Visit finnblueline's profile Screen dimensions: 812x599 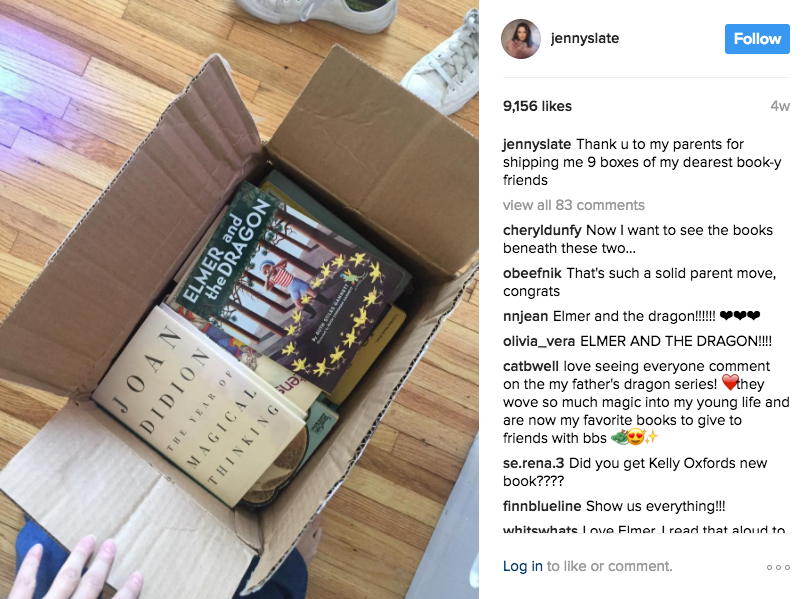point(542,506)
